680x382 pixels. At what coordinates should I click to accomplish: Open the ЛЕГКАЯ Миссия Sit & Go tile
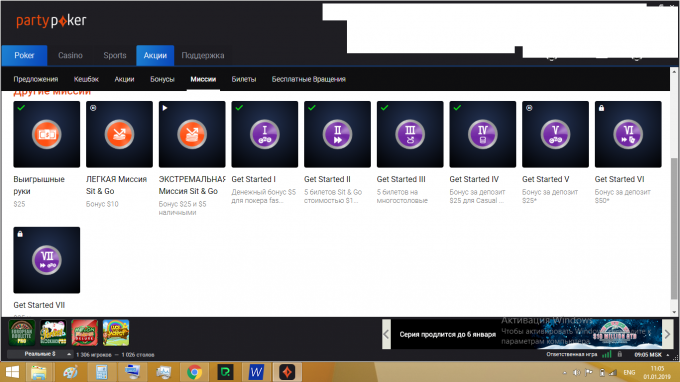119,134
